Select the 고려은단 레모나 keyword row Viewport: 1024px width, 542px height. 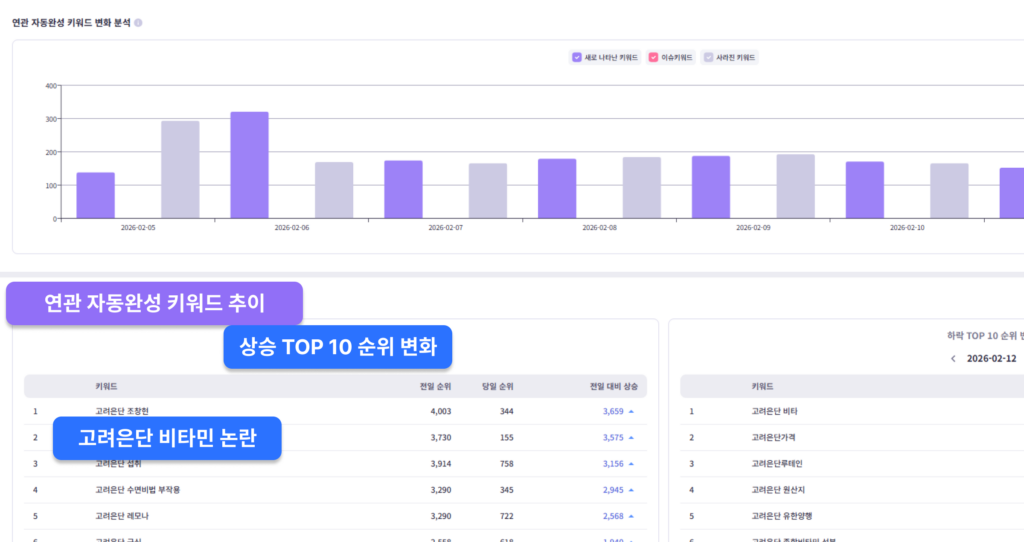(122, 516)
